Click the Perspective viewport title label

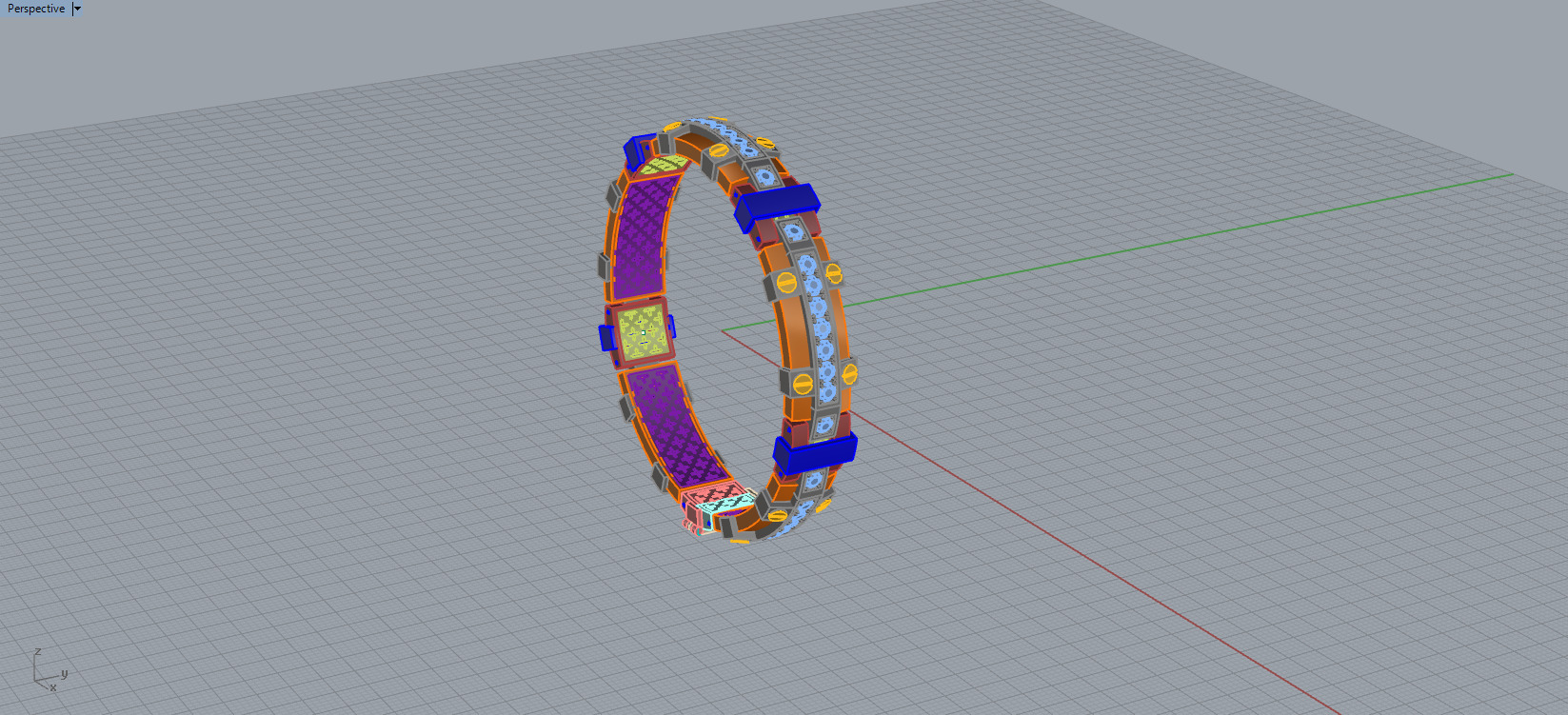tap(36, 9)
